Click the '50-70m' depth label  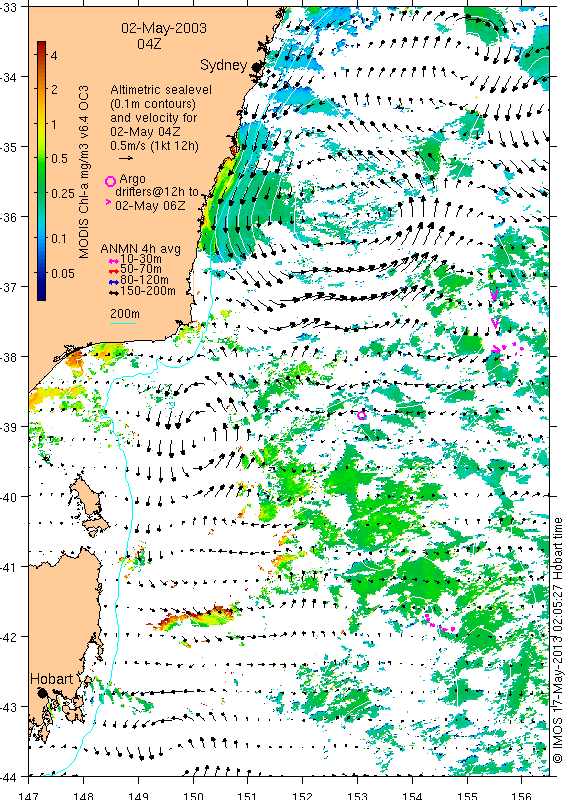(141, 270)
